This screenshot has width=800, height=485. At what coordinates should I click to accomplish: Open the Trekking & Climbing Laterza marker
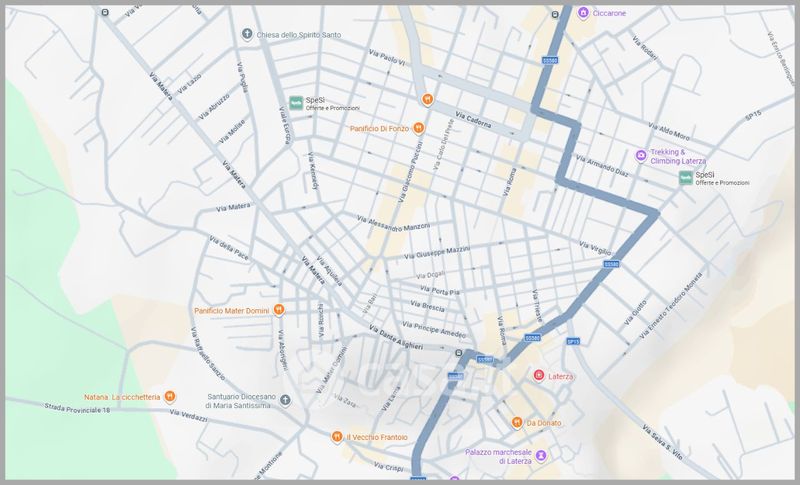point(641,155)
